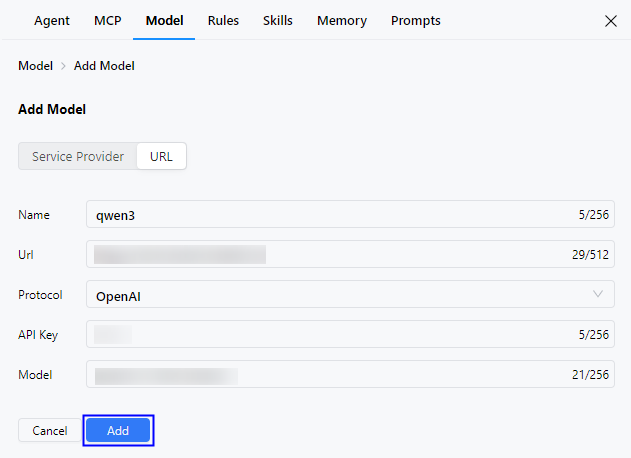
Task: Expand the Protocol dropdown chevron arrow
Action: [x=598, y=294]
